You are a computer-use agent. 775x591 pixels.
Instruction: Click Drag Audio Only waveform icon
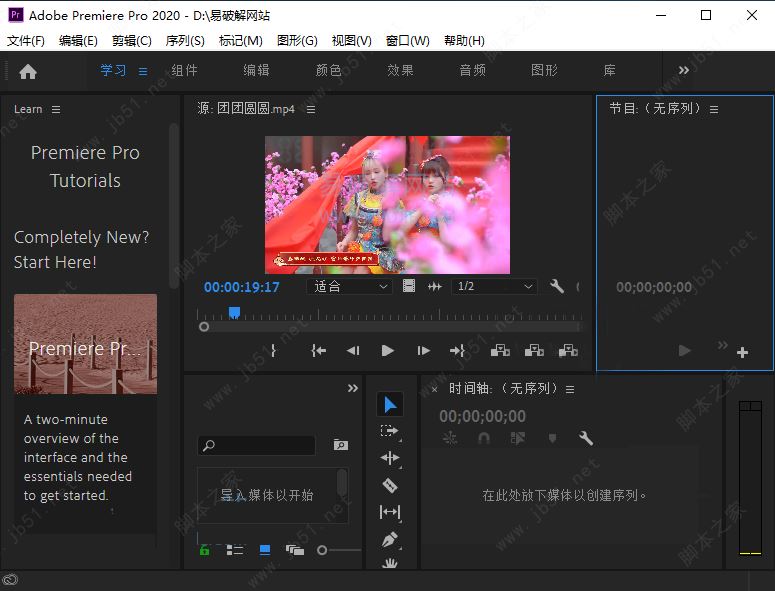click(x=434, y=286)
